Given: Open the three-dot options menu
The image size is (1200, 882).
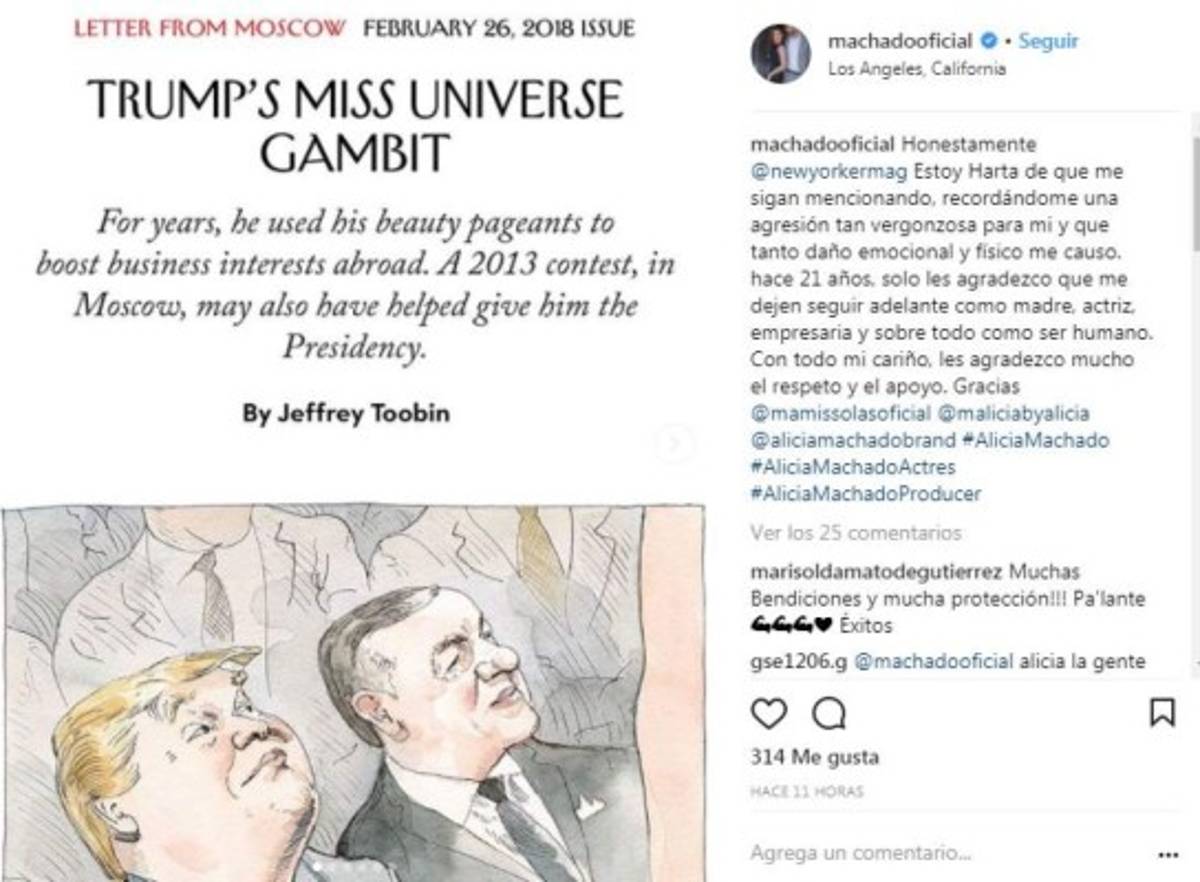Looking at the screenshot, I should tap(1166, 855).
